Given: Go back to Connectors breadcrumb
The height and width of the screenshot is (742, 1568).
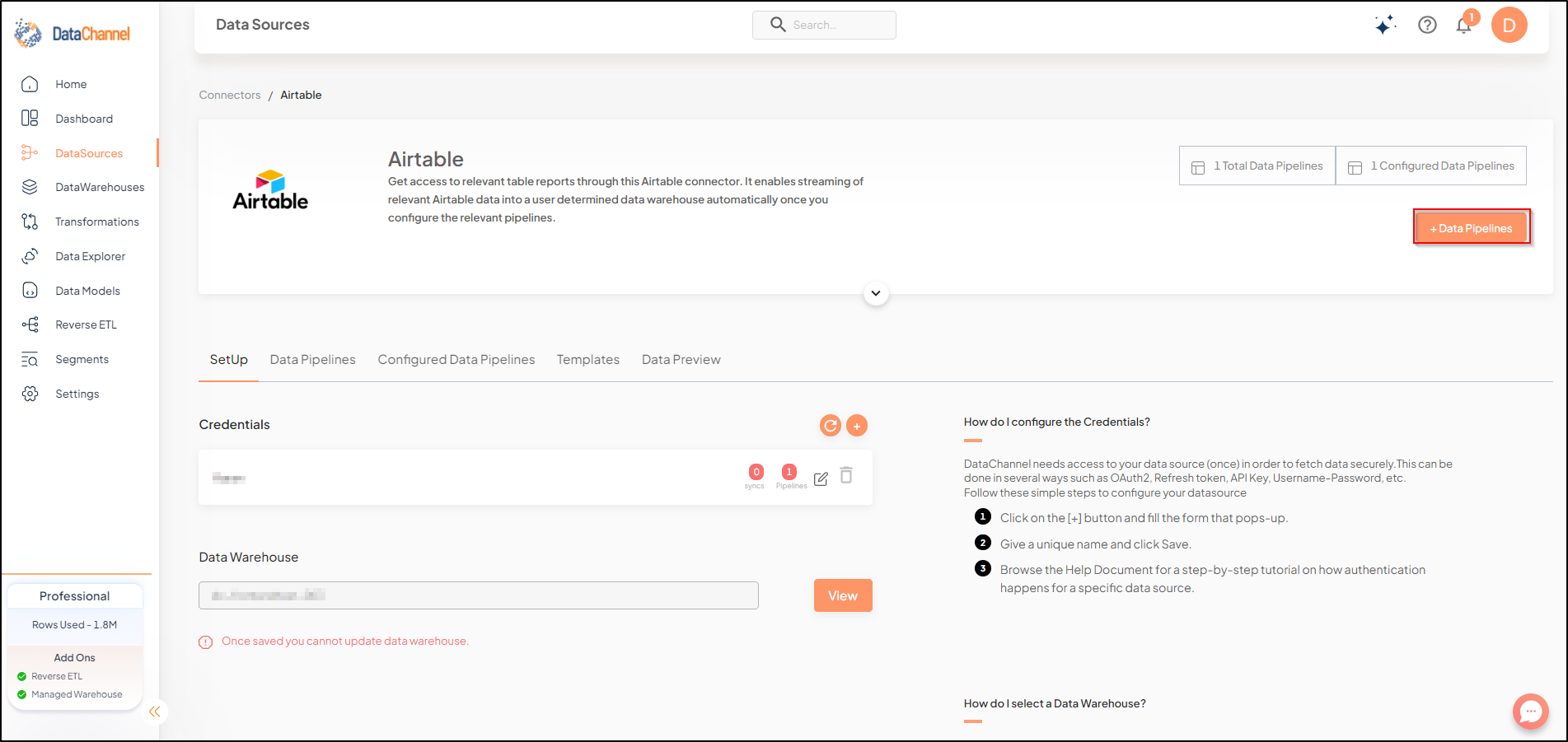Looking at the screenshot, I should pyautogui.click(x=230, y=95).
